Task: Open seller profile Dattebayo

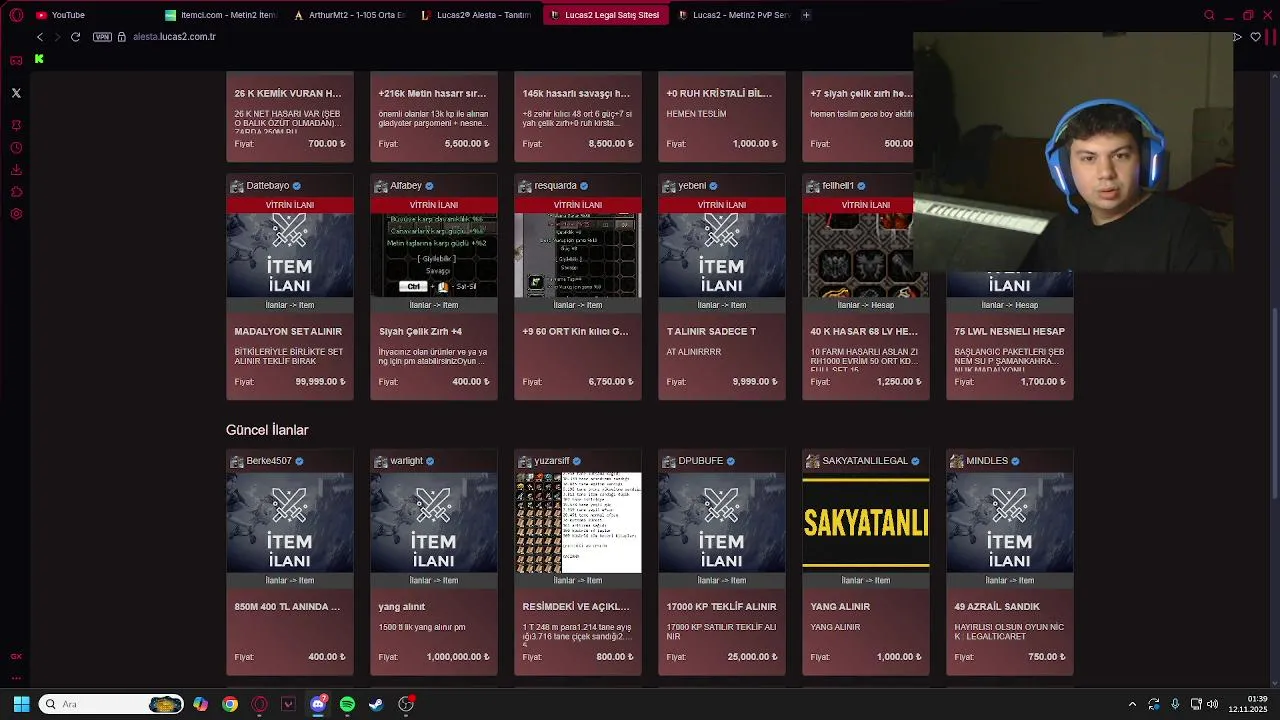Action: click(267, 186)
